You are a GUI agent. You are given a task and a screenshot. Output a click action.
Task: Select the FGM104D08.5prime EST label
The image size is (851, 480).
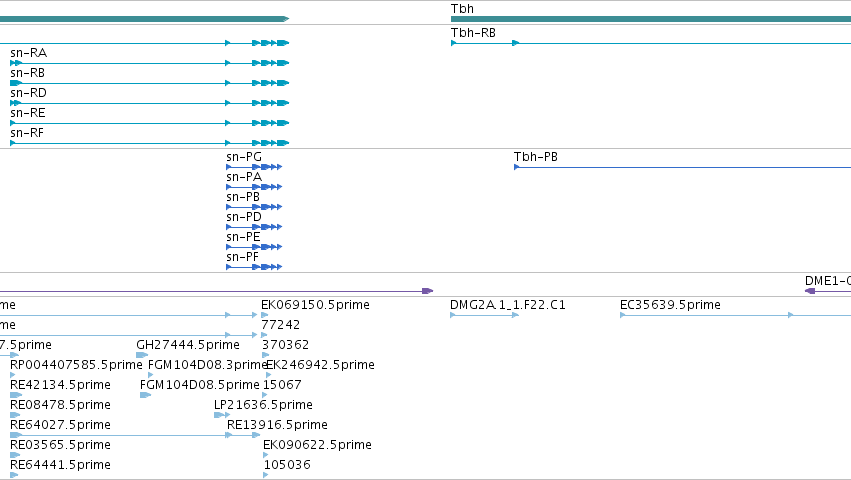200,385
